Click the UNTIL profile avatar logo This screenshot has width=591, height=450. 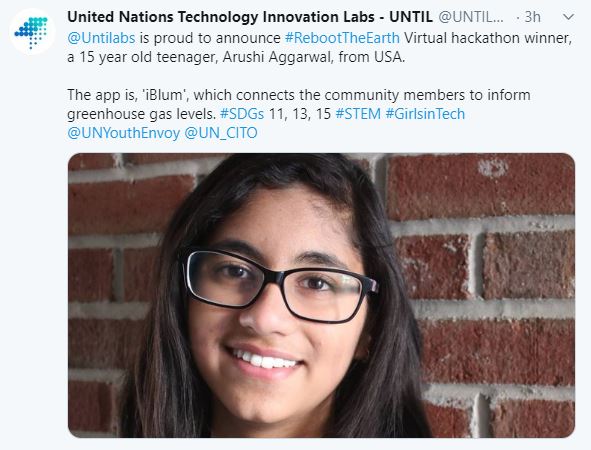32,32
